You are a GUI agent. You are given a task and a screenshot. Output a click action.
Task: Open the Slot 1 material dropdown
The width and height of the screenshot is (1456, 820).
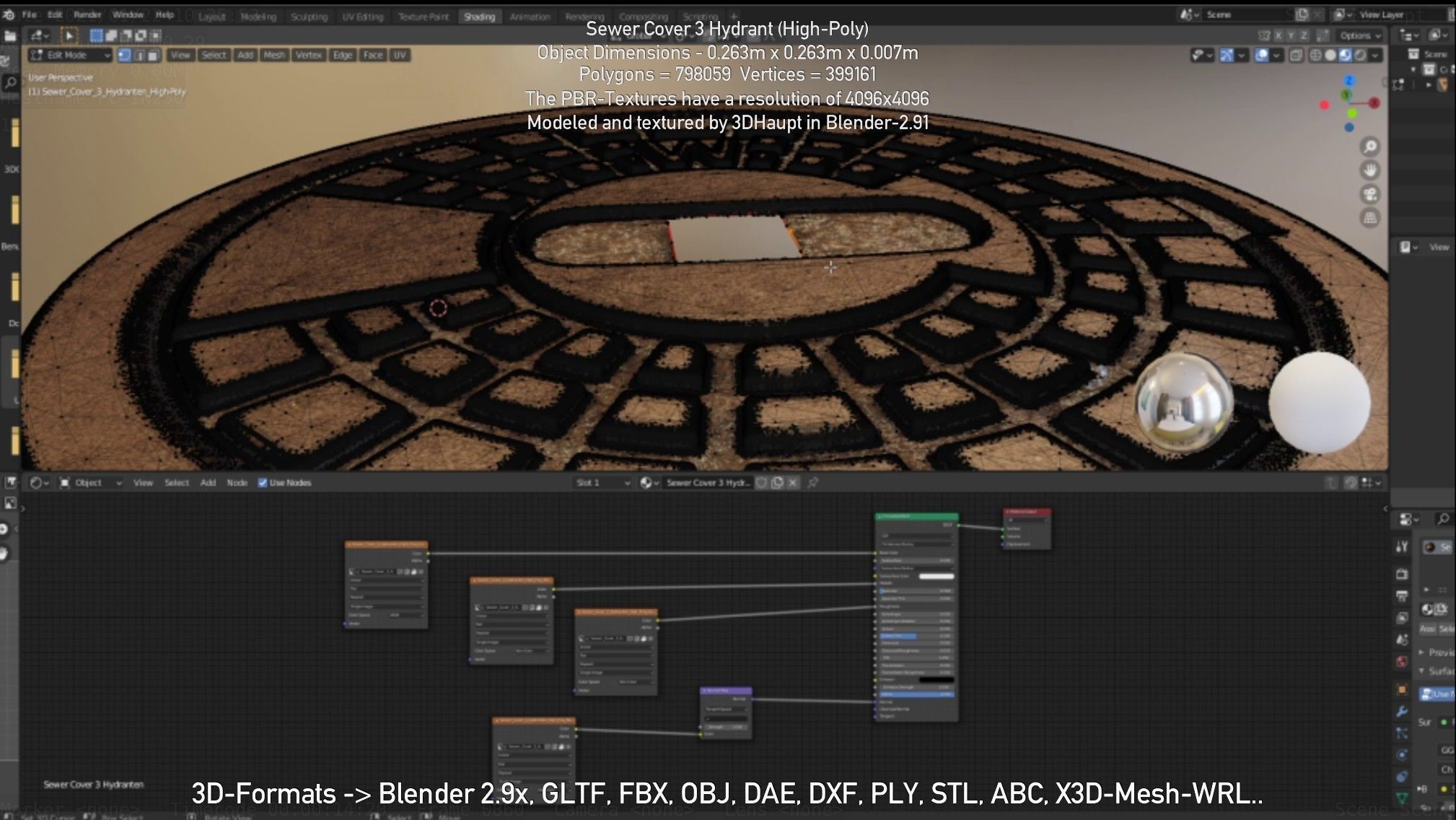click(603, 483)
